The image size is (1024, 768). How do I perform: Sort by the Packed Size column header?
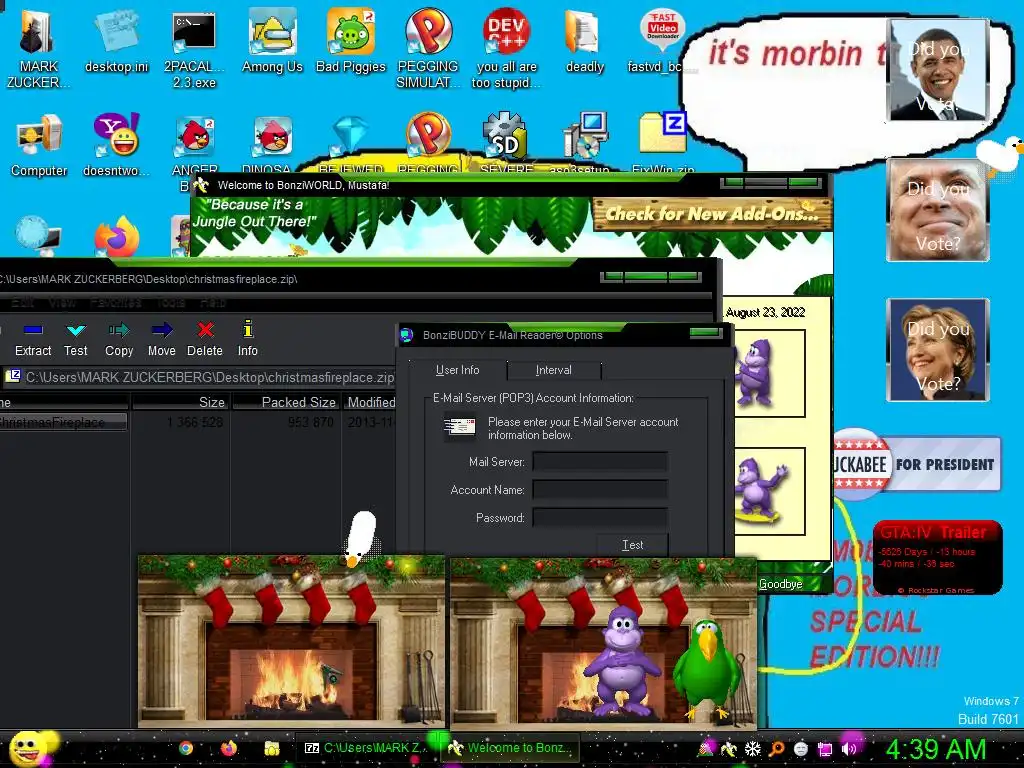[x=286, y=402]
